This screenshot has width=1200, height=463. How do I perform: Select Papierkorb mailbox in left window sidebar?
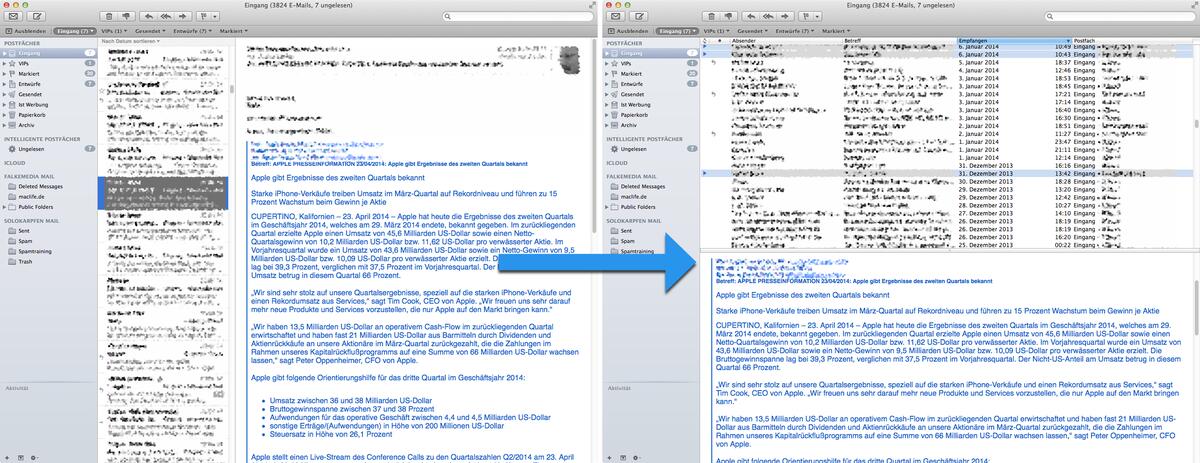coord(49,114)
